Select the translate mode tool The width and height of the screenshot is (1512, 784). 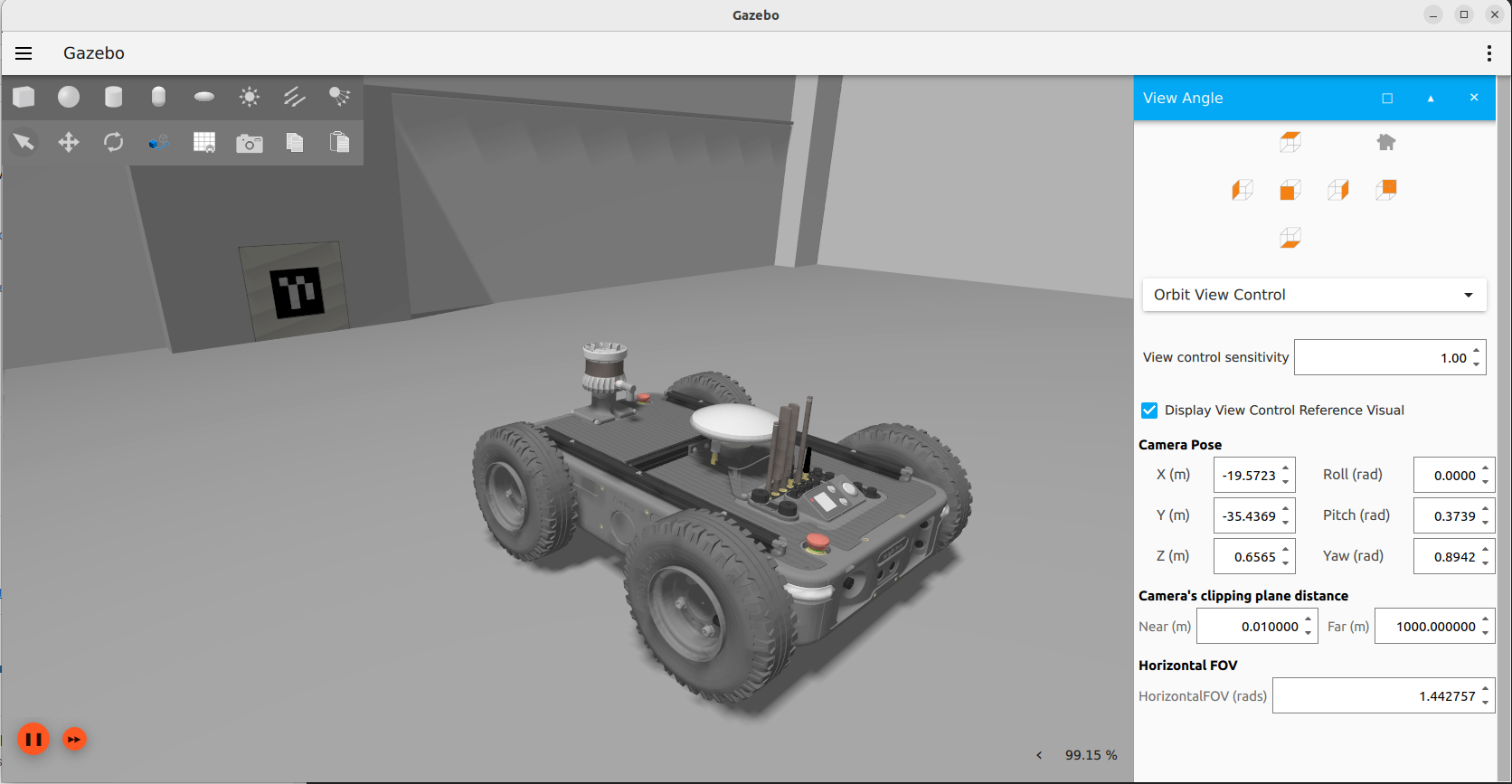tap(69, 142)
